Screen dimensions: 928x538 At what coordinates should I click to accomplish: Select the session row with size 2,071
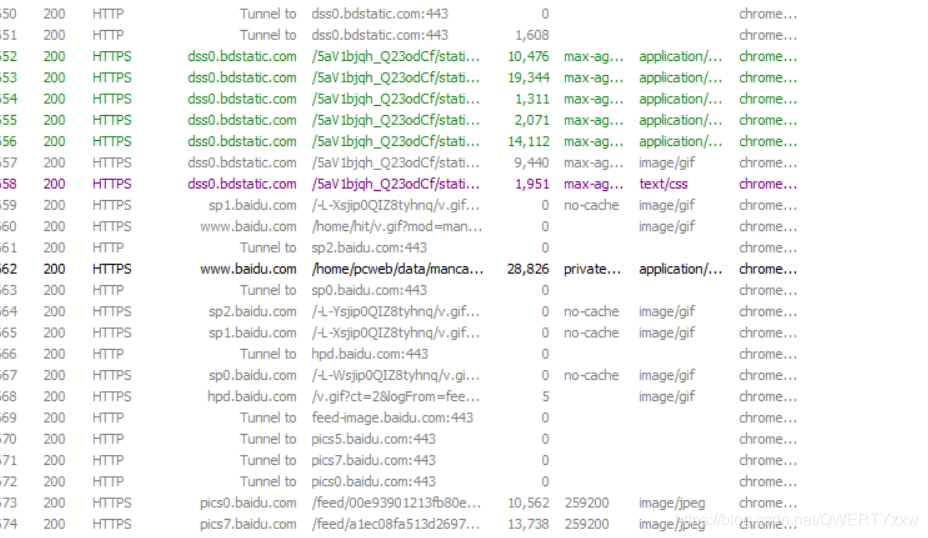coord(398,120)
